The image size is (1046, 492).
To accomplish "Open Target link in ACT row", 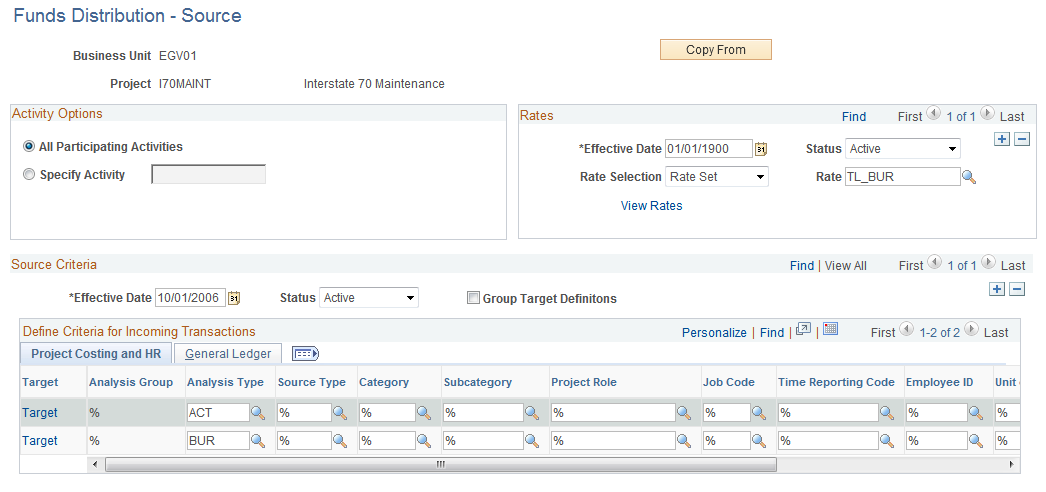I will [x=40, y=413].
